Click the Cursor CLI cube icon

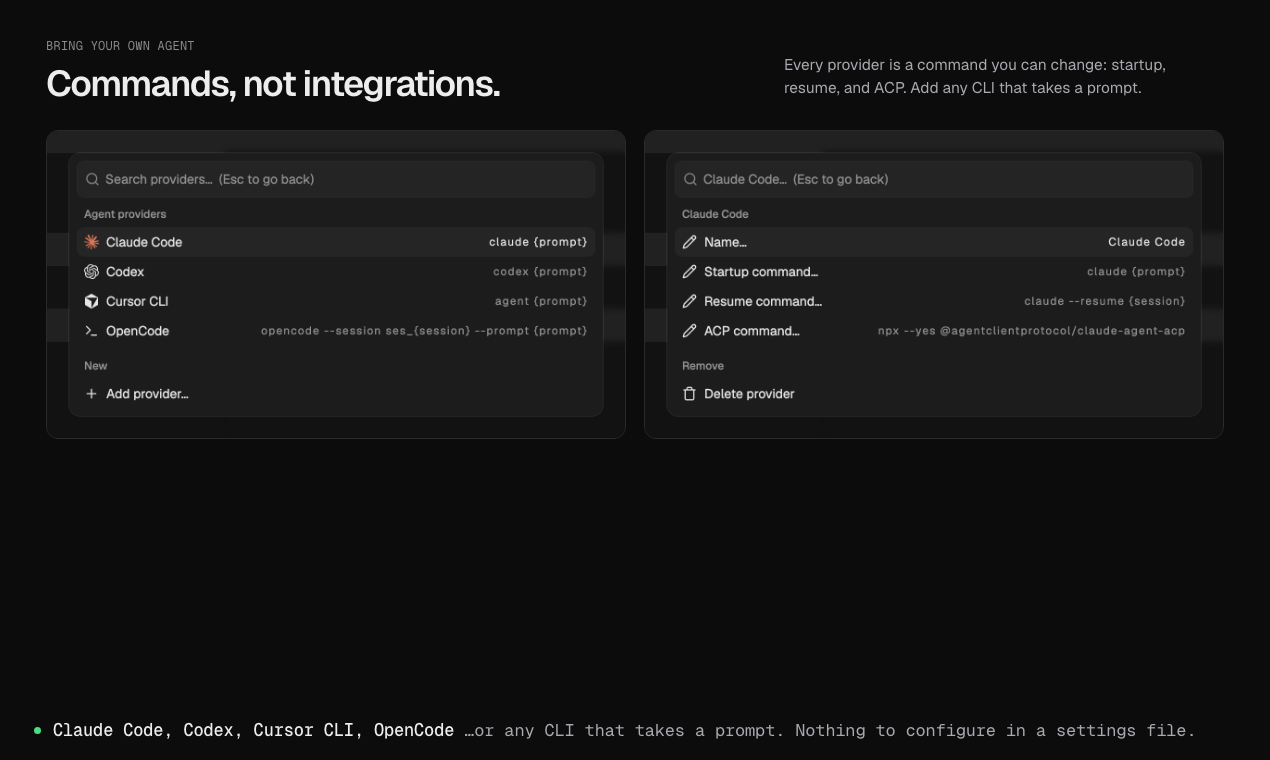[91, 301]
